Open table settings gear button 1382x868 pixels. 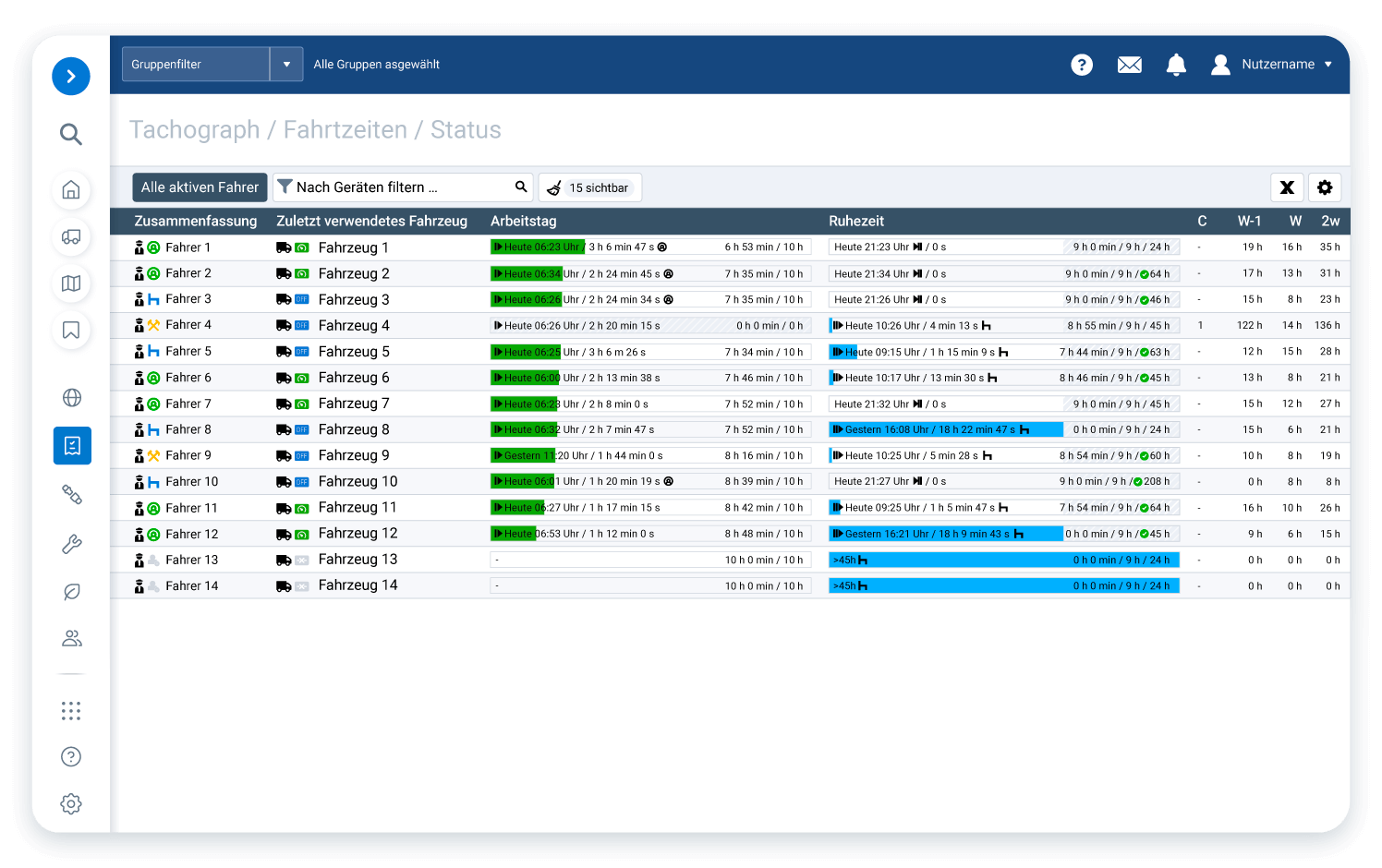(x=1325, y=187)
